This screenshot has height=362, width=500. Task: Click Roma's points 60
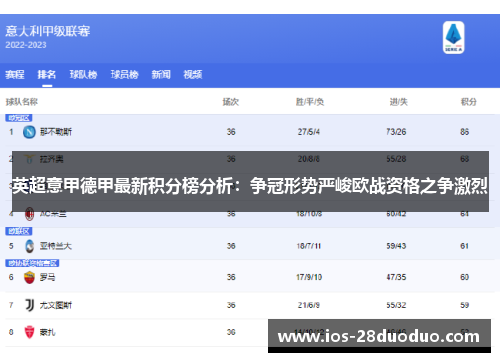(x=465, y=277)
